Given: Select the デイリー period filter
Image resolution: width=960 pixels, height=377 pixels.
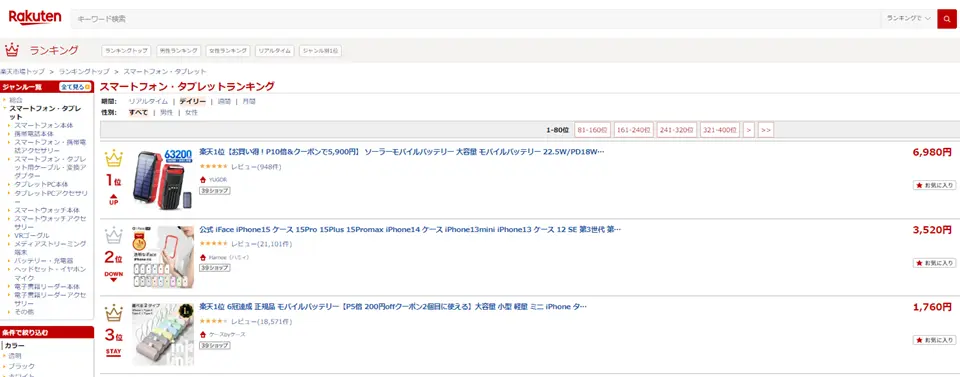Looking at the screenshot, I should pyautogui.click(x=192, y=102).
